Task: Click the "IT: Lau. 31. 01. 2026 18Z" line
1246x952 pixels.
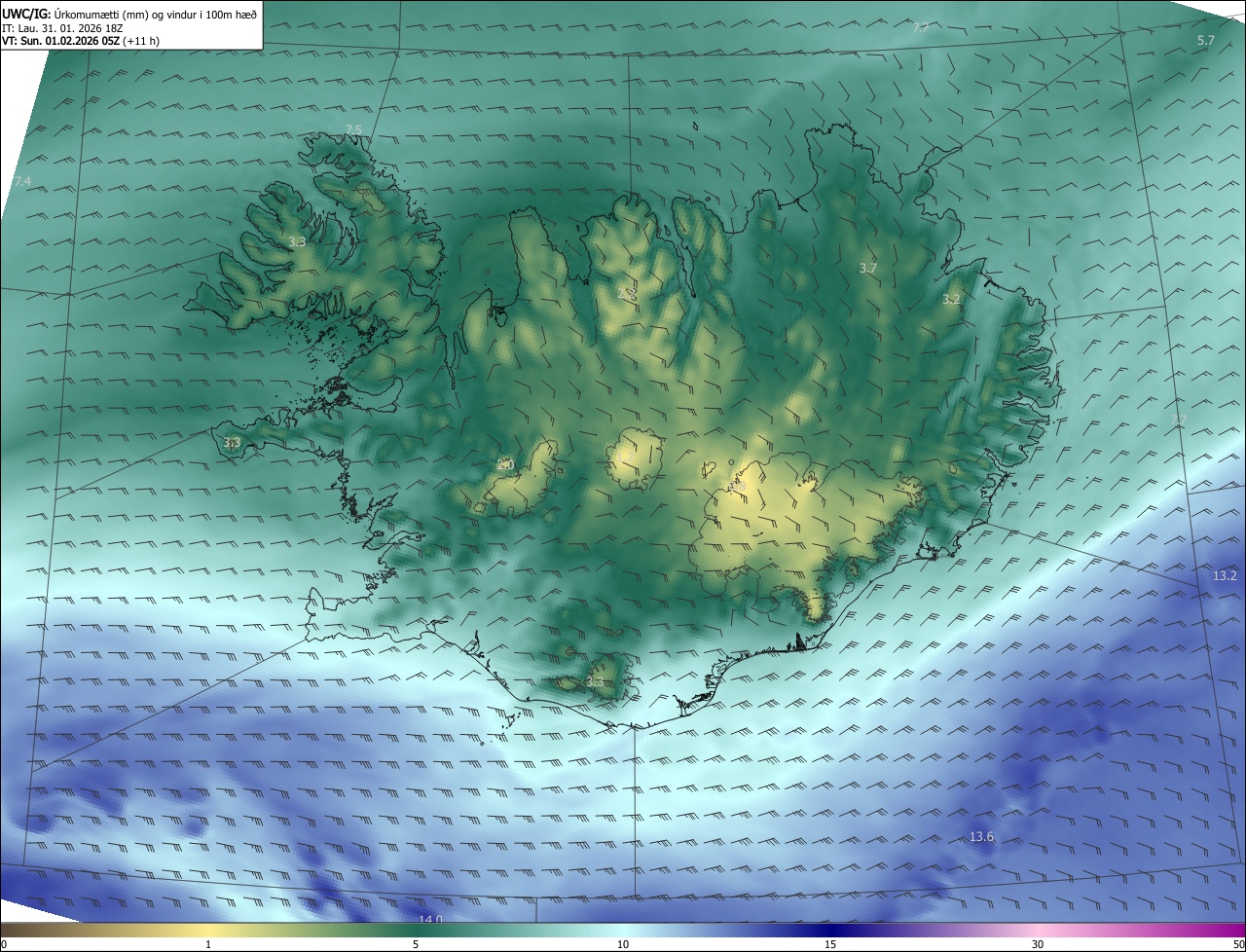Action: click(62, 28)
